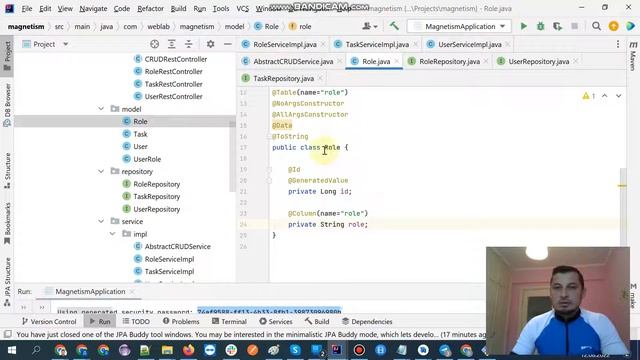Open the Maven tool window

click(x=633, y=55)
